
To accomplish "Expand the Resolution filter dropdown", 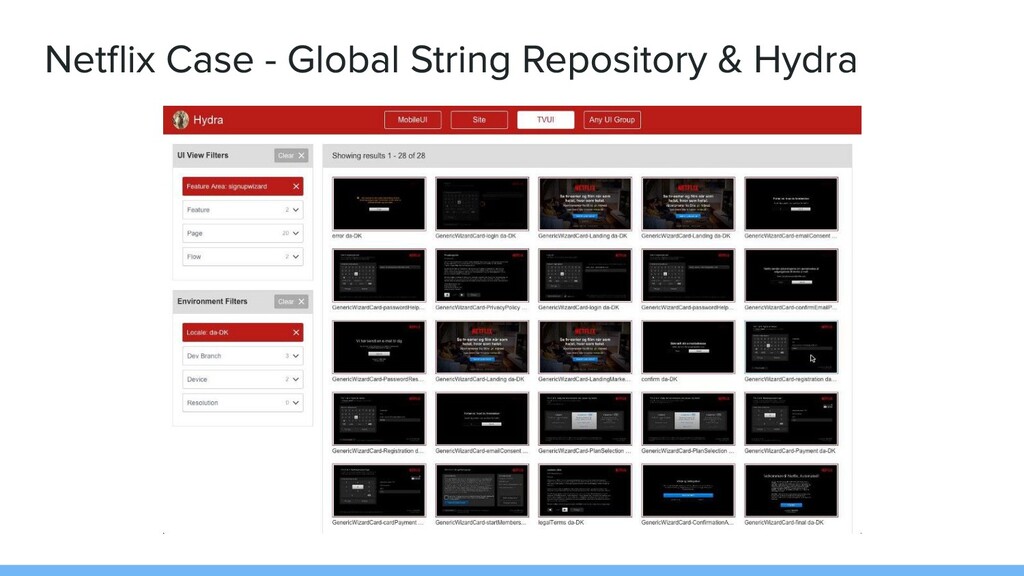I will pyautogui.click(x=242, y=403).
